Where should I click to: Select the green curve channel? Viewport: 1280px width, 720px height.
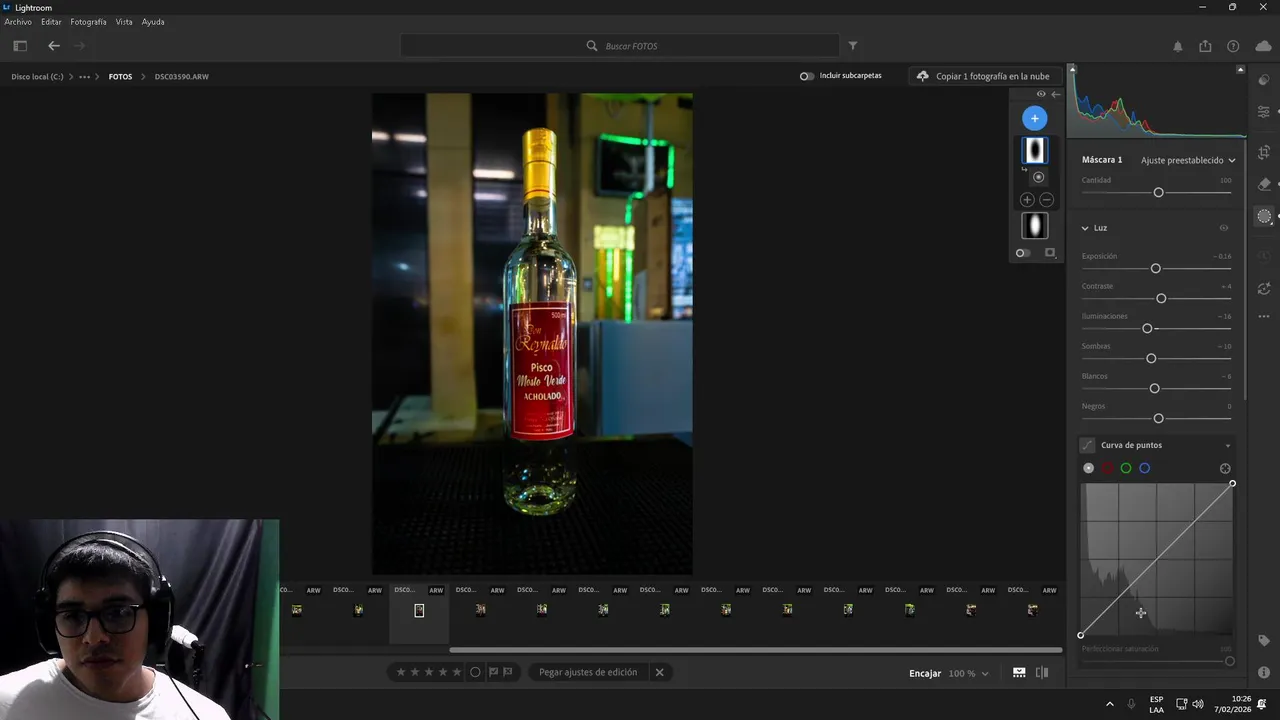(x=1126, y=468)
